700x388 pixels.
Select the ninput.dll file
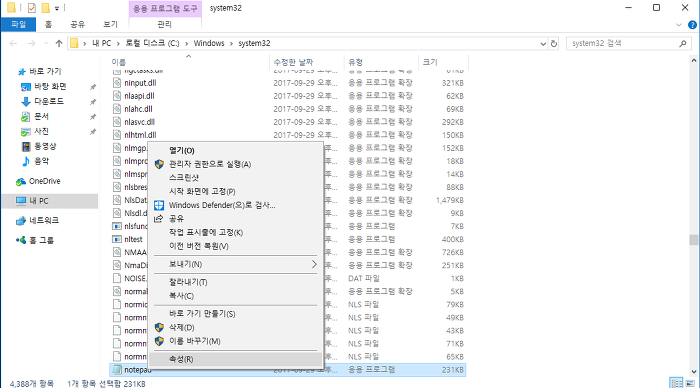140,83
